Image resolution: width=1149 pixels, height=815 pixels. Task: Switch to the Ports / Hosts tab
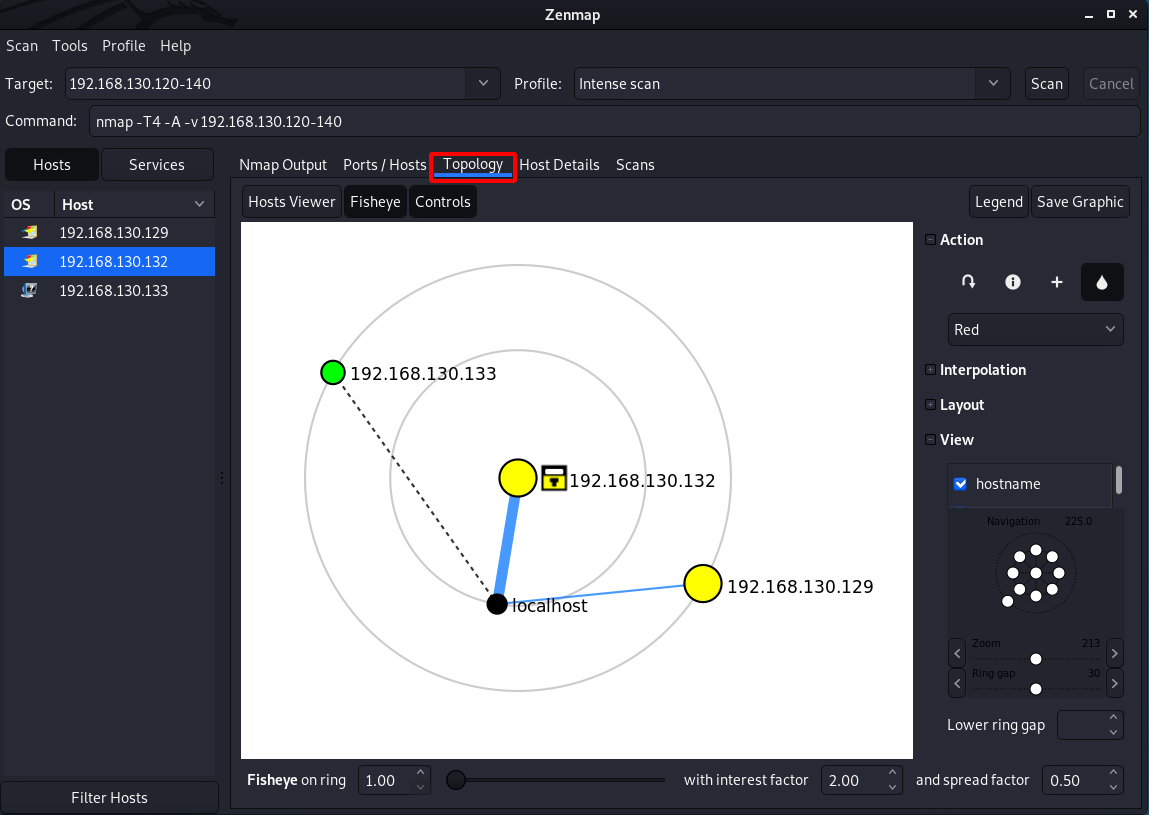pyautogui.click(x=385, y=165)
